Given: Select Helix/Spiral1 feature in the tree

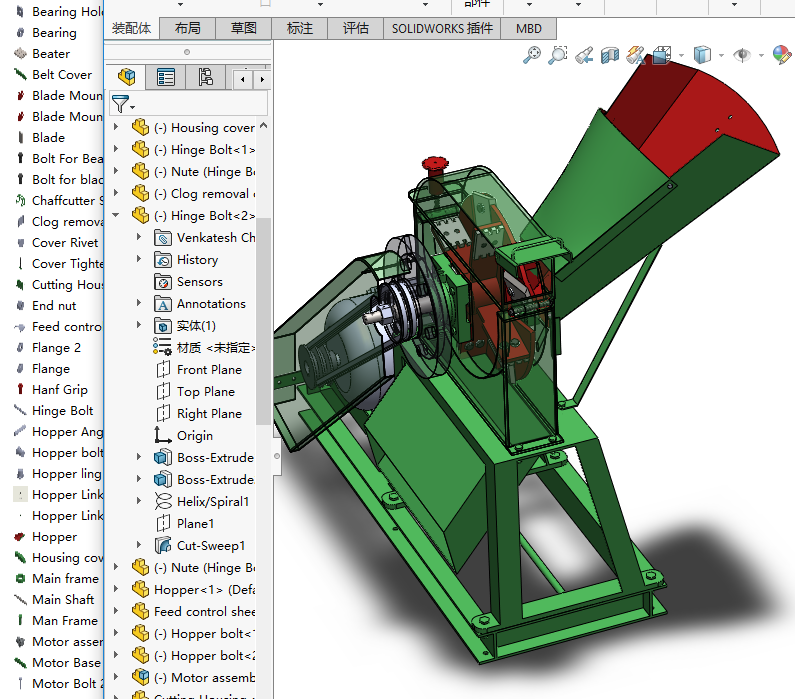Looking at the screenshot, I should pyautogui.click(x=212, y=502).
